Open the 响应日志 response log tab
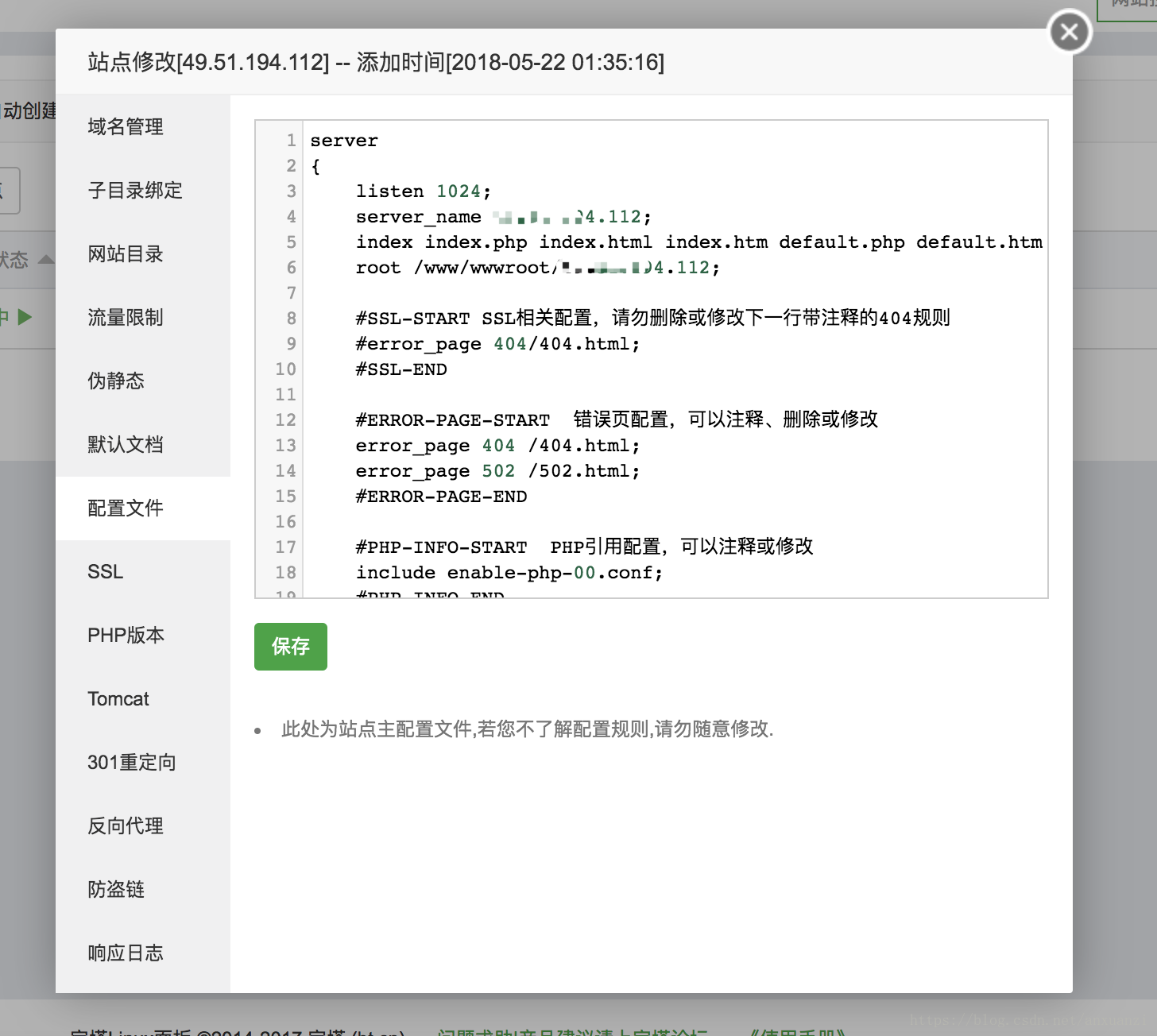The height and width of the screenshot is (1036, 1157). coord(126,953)
